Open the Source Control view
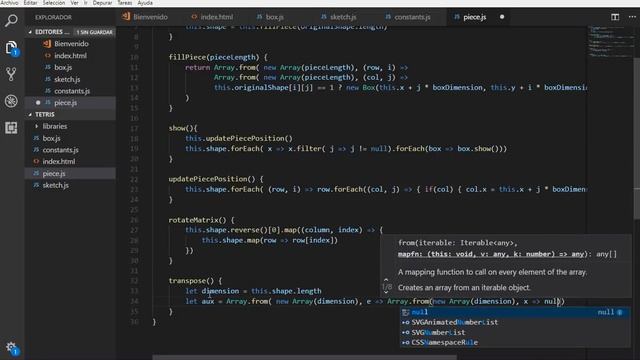Image resolution: width=640 pixels, height=360 pixels. 11,74
